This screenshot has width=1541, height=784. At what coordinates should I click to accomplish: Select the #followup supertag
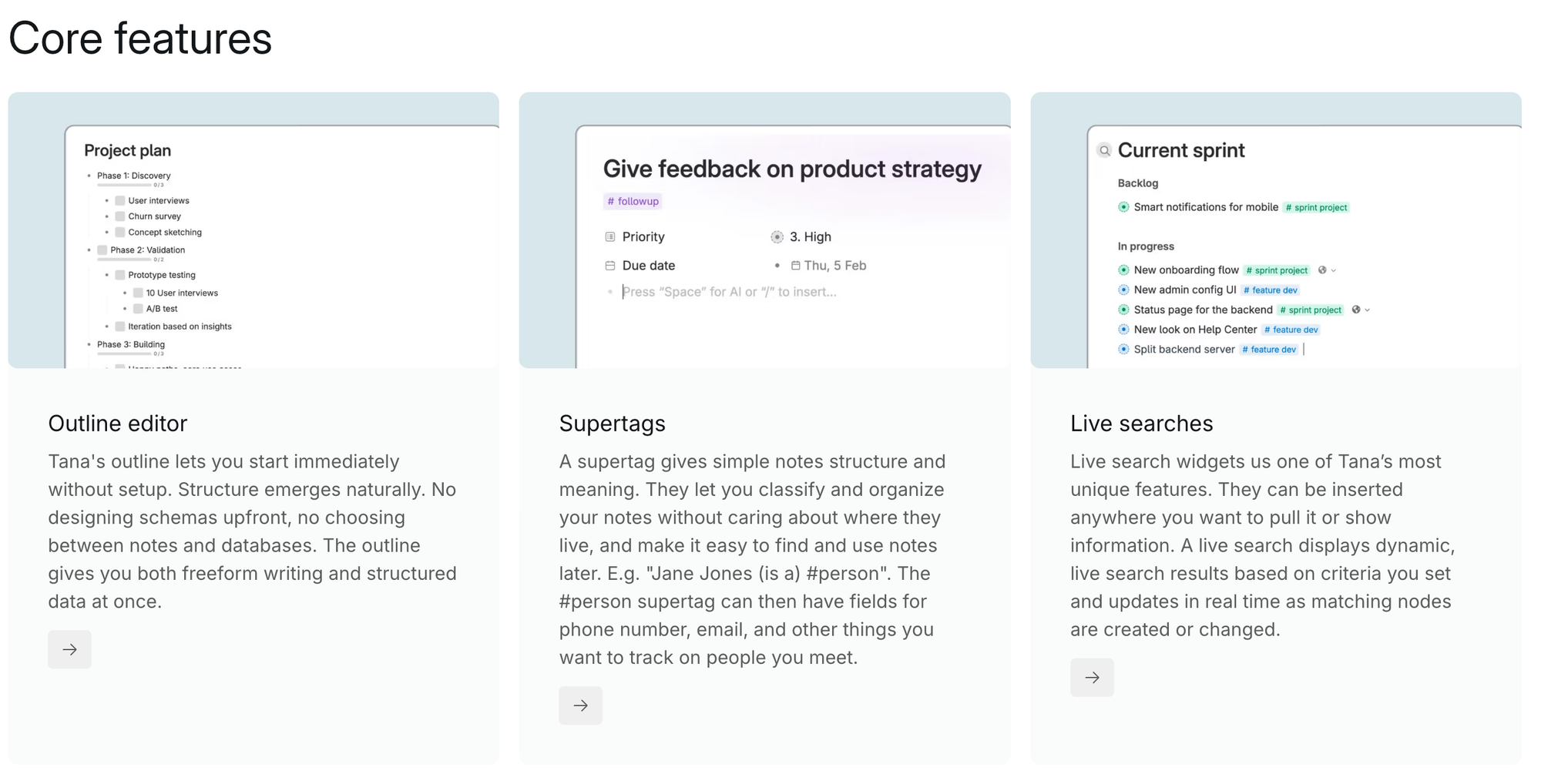(x=633, y=202)
